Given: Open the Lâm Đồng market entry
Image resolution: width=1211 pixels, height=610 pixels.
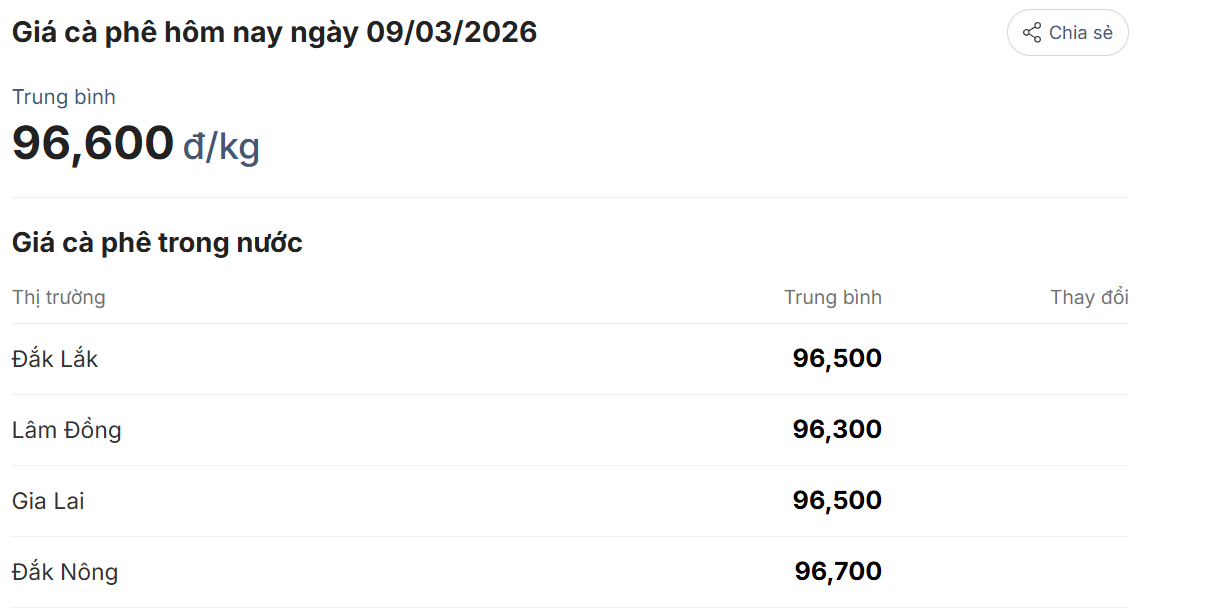Looking at the screenshot, I should point(67,430).
